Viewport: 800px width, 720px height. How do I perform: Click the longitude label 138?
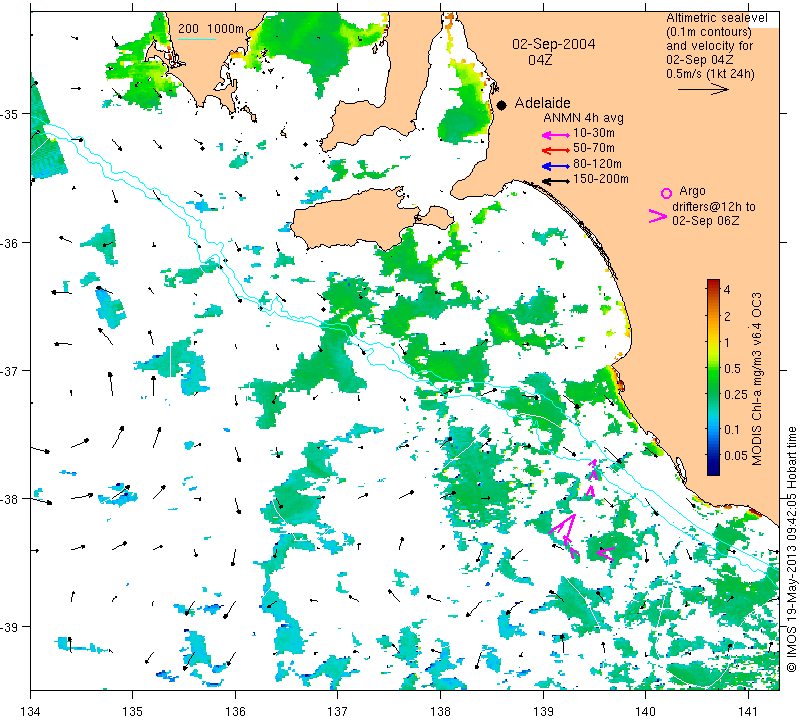click(x=440, y=710)
